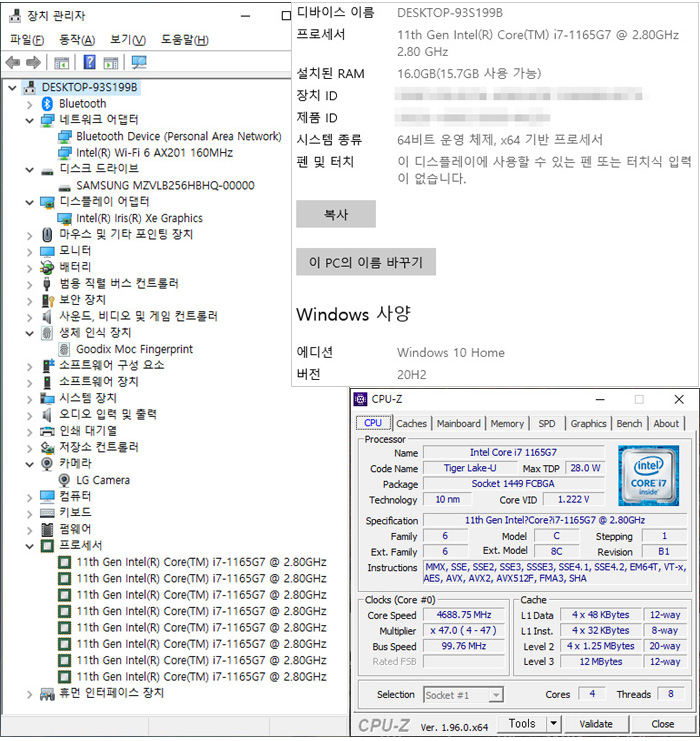
Task: Click the 소프트웨어 구성 요소 icon
Action: (47, 365)
